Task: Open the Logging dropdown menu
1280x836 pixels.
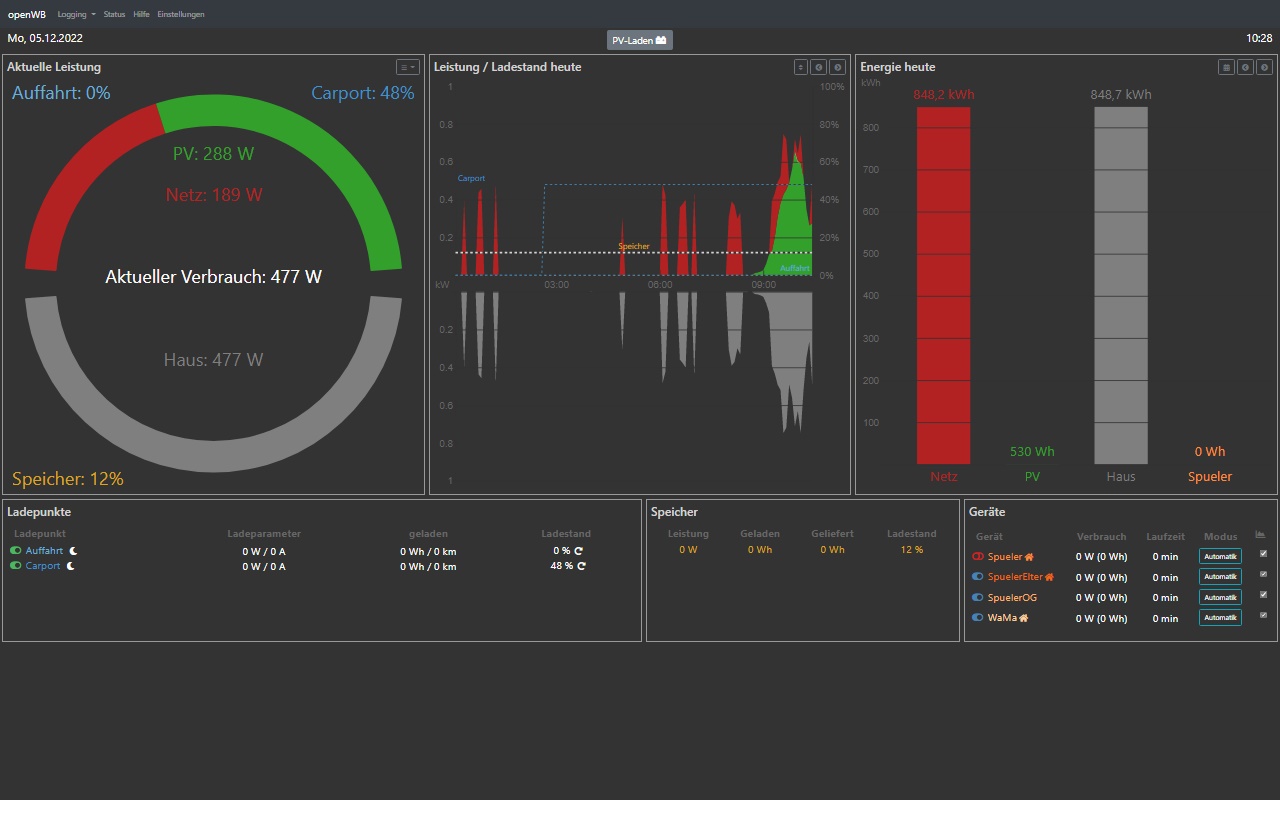Action: (76, 15)
